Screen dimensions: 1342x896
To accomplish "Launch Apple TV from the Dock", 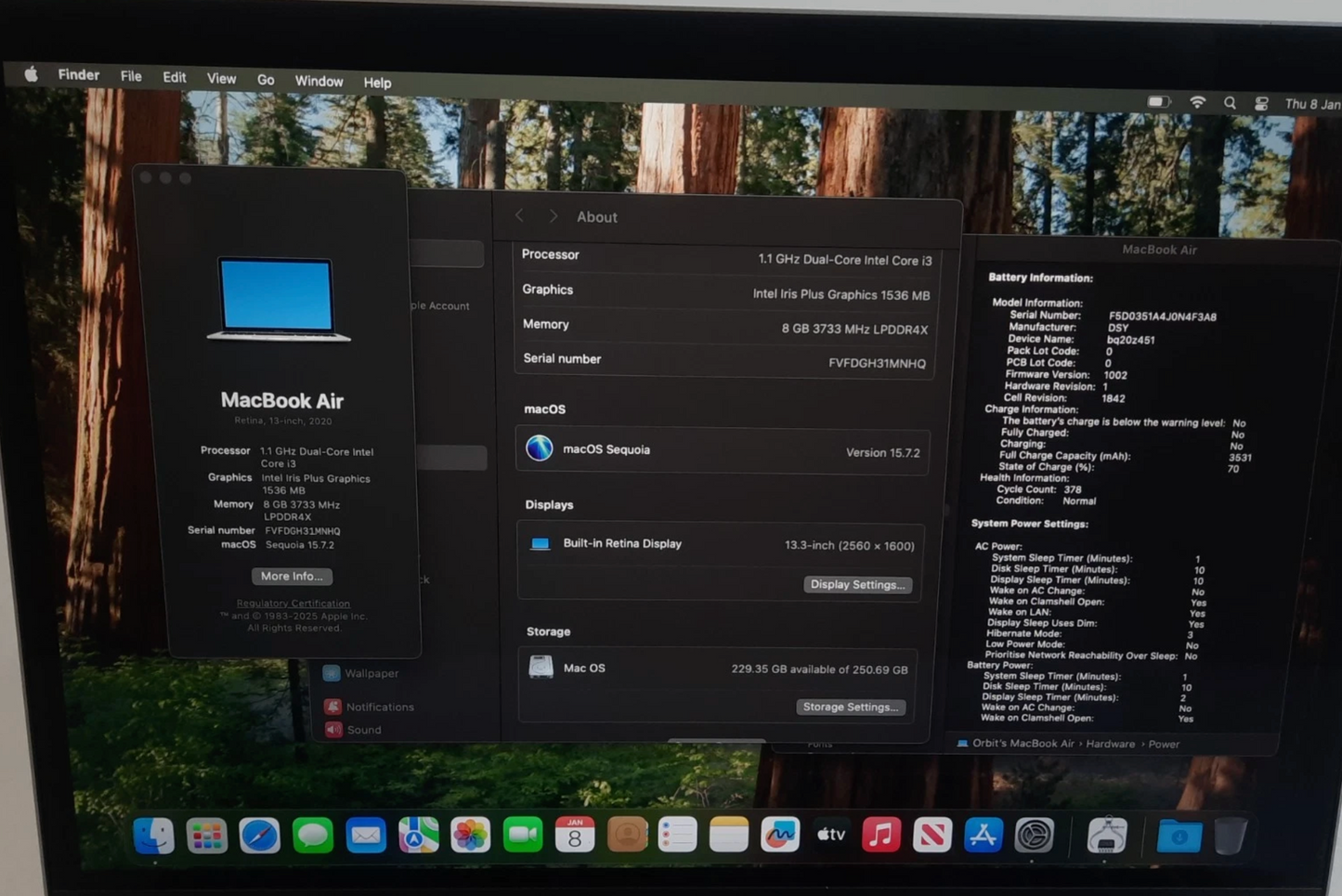I will point(831,836).
